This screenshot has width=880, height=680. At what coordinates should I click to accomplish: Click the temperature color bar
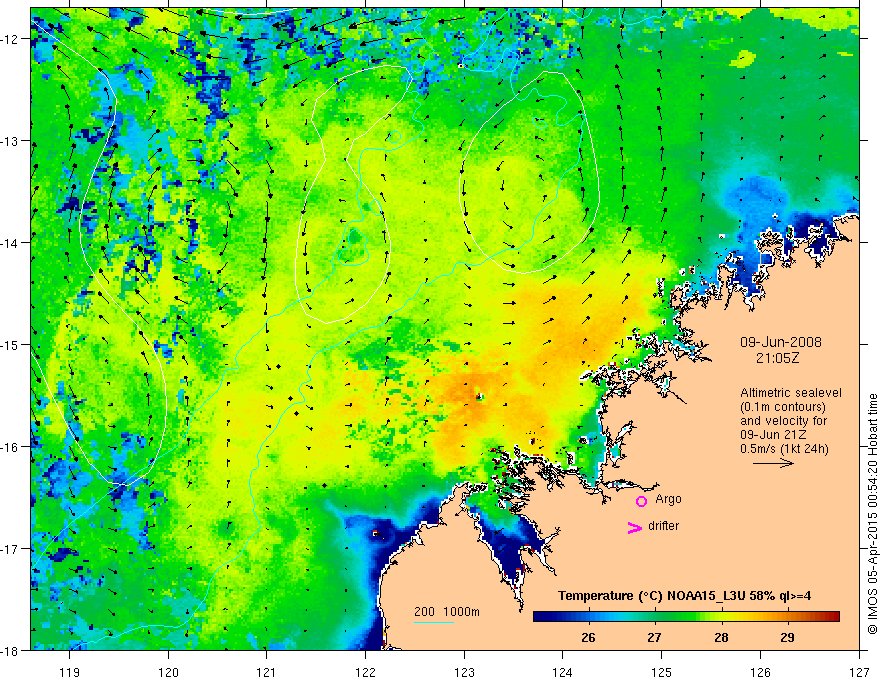[x=686, y=617]
